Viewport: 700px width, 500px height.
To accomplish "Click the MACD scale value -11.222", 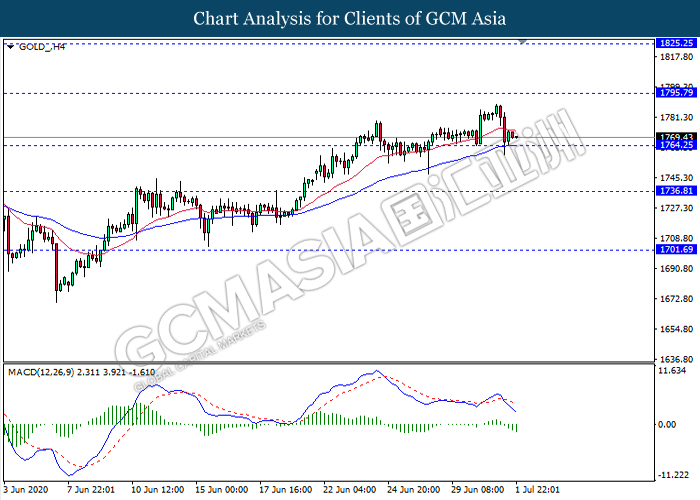I will click(x=673, y=475).
